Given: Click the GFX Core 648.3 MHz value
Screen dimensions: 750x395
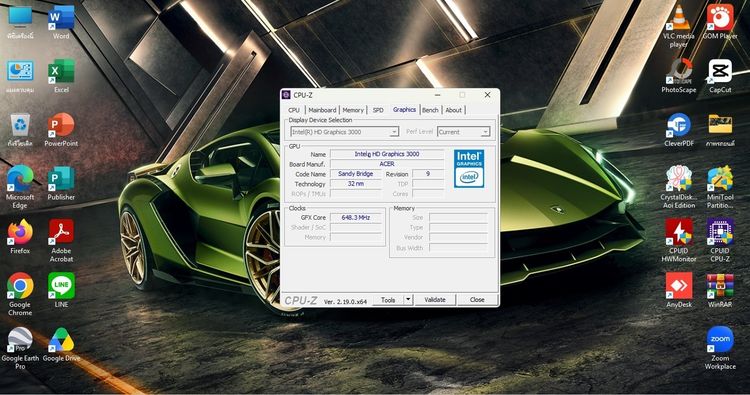Looking at the screenshot, I should 356,218.
